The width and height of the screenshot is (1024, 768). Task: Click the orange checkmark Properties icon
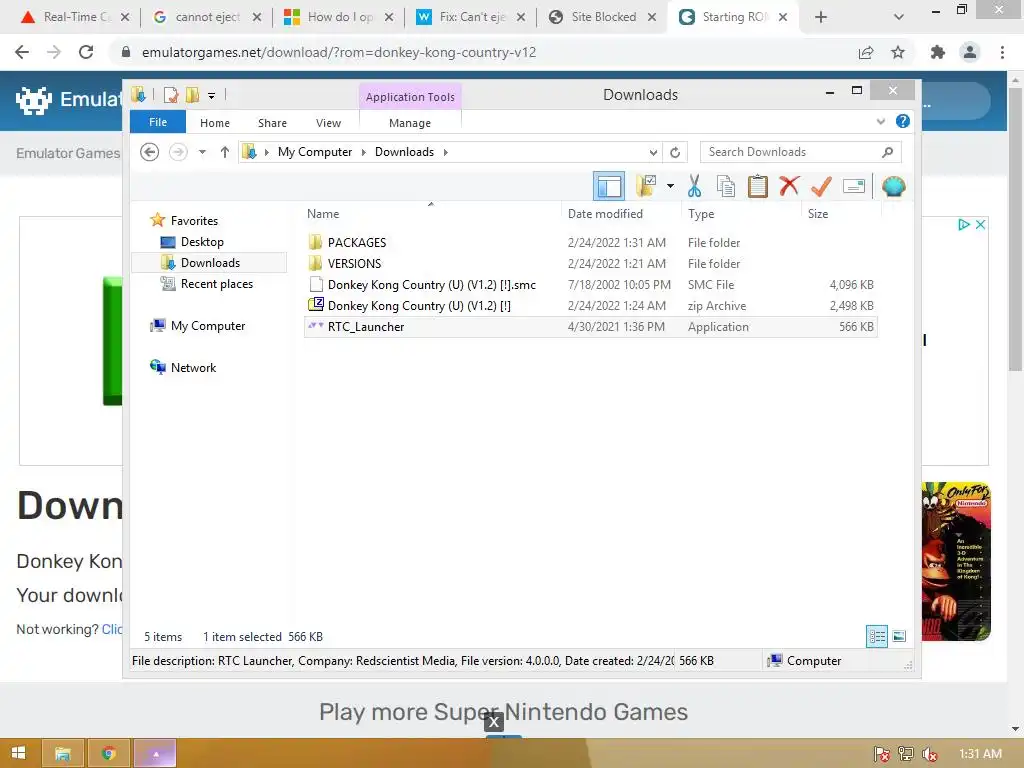(821, 186)
